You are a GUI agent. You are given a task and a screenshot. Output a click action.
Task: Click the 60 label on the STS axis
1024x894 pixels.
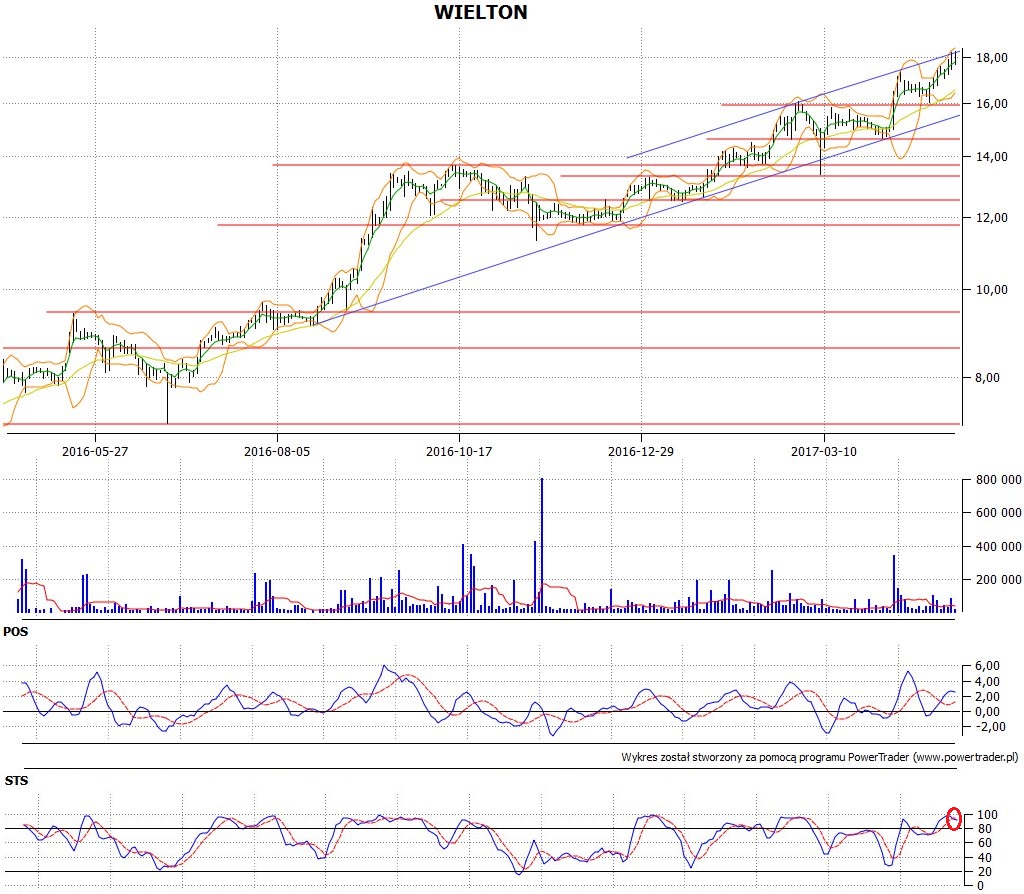coord(984,844)
